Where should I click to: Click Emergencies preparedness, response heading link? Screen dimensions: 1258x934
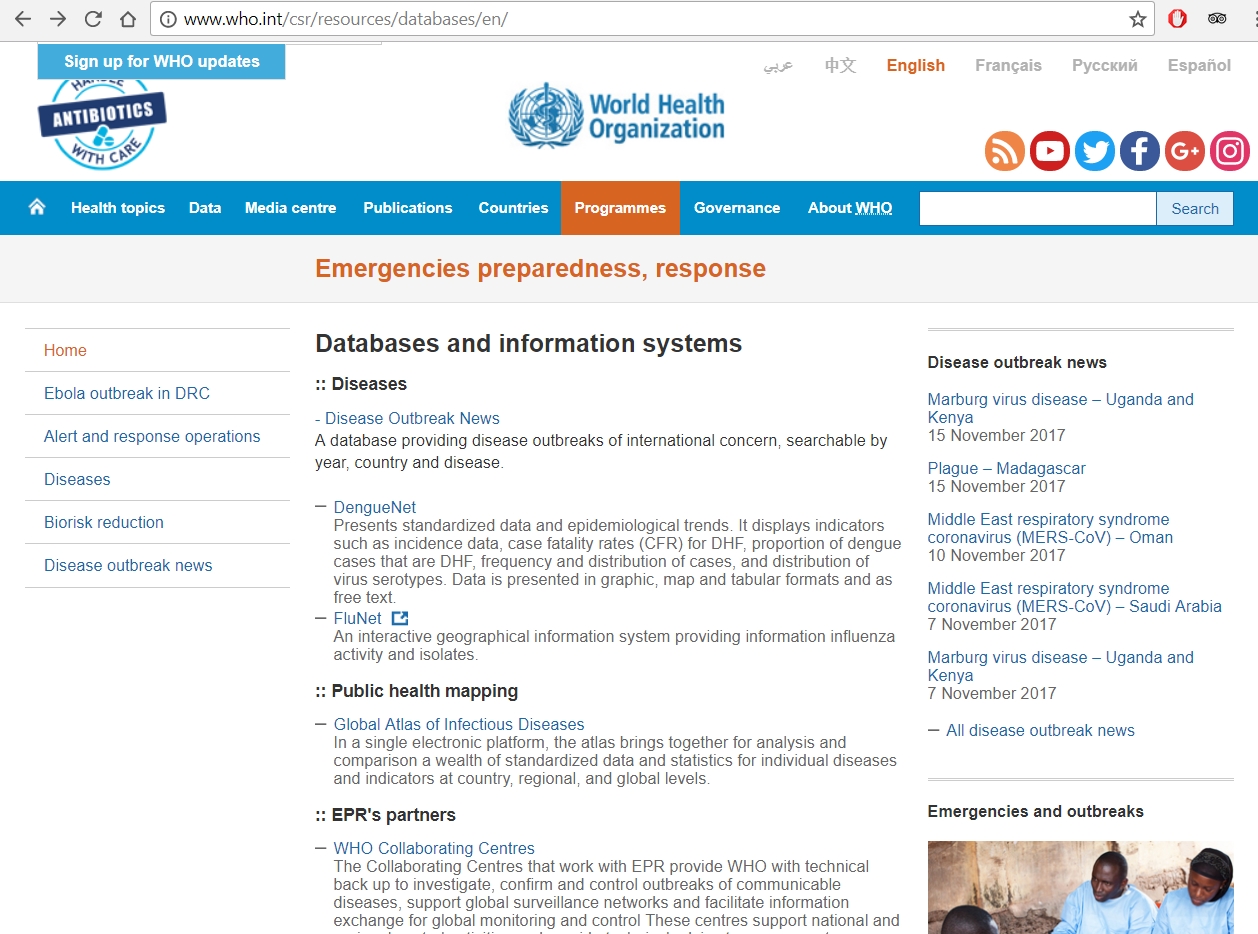540,269
